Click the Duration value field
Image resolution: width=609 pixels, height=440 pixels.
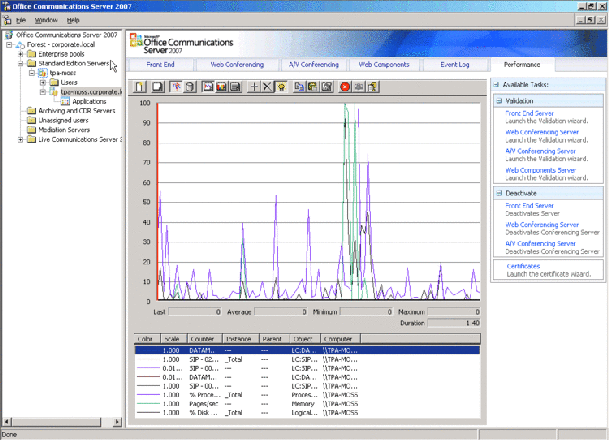[454, 323]
